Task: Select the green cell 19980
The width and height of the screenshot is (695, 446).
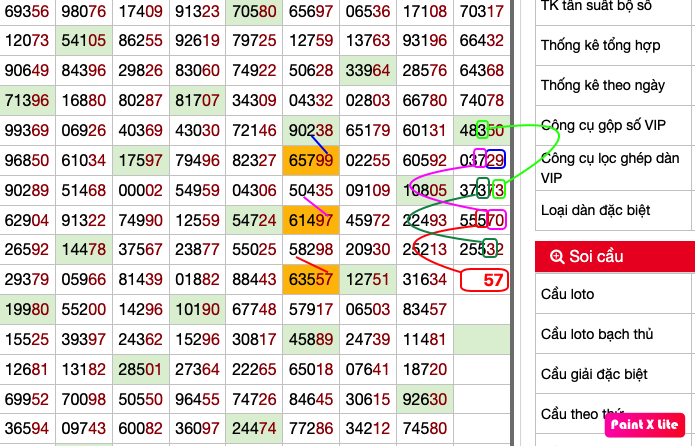Action: click(26, 310)
